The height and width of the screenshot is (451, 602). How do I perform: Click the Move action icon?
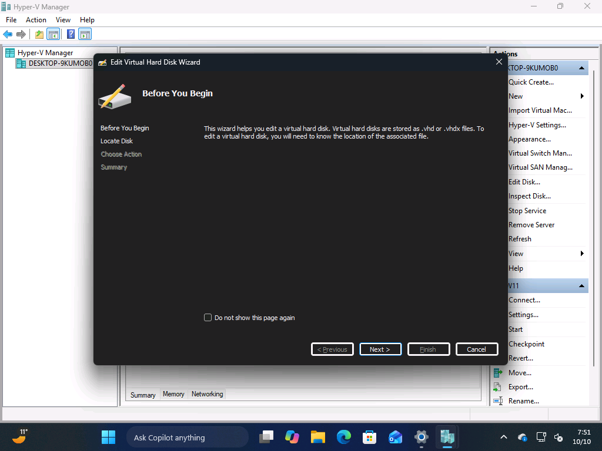click(x=498, y=373)
